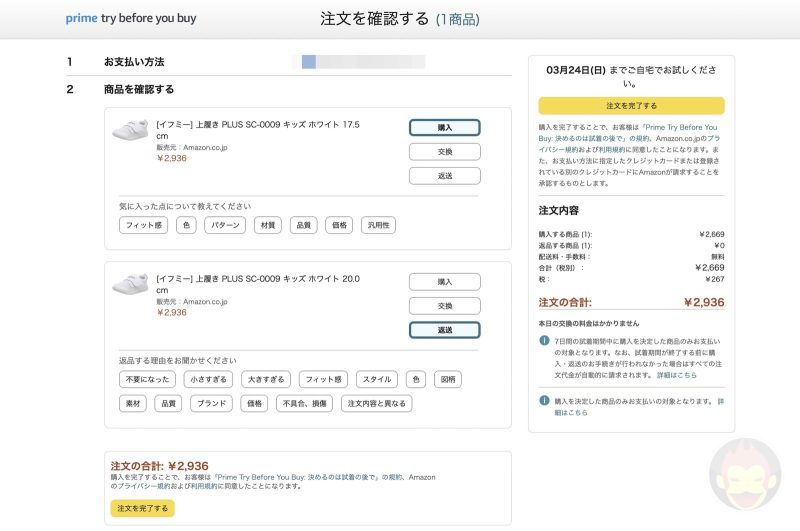Open the お支払い方法 section
The height and width of the screenshot is (531, 800).
[134, 62]
